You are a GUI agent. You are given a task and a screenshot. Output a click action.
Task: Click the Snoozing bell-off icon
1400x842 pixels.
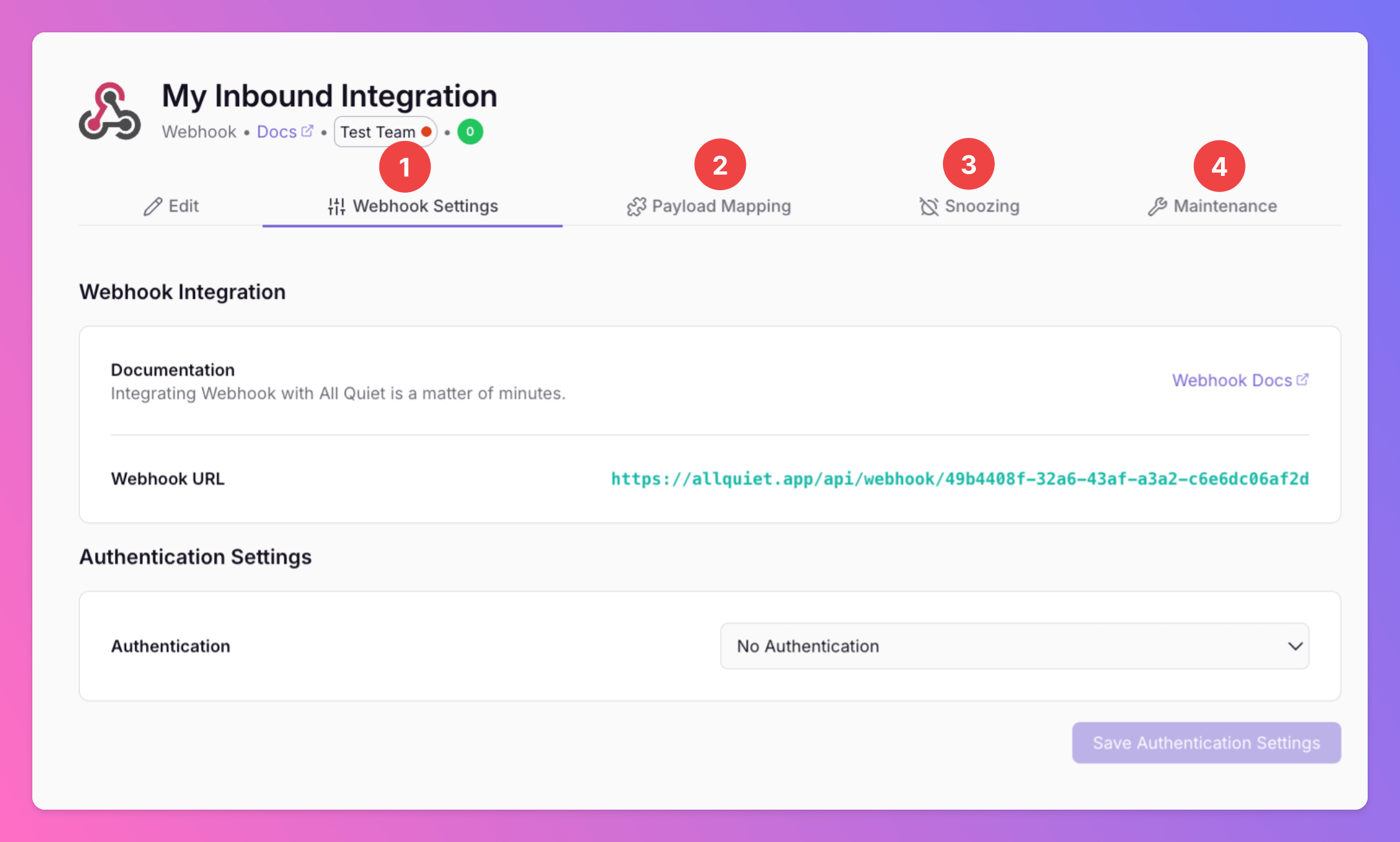click(x=929, y=207)
